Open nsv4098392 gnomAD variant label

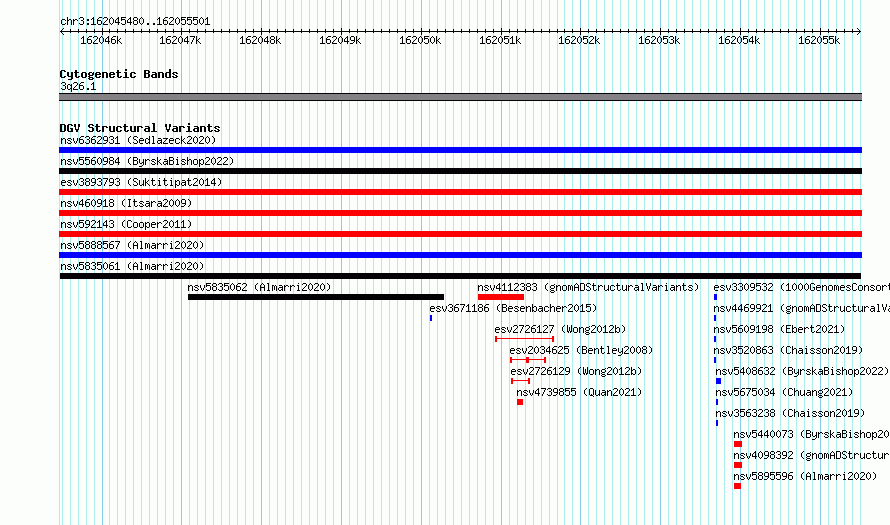click(811, 455)
